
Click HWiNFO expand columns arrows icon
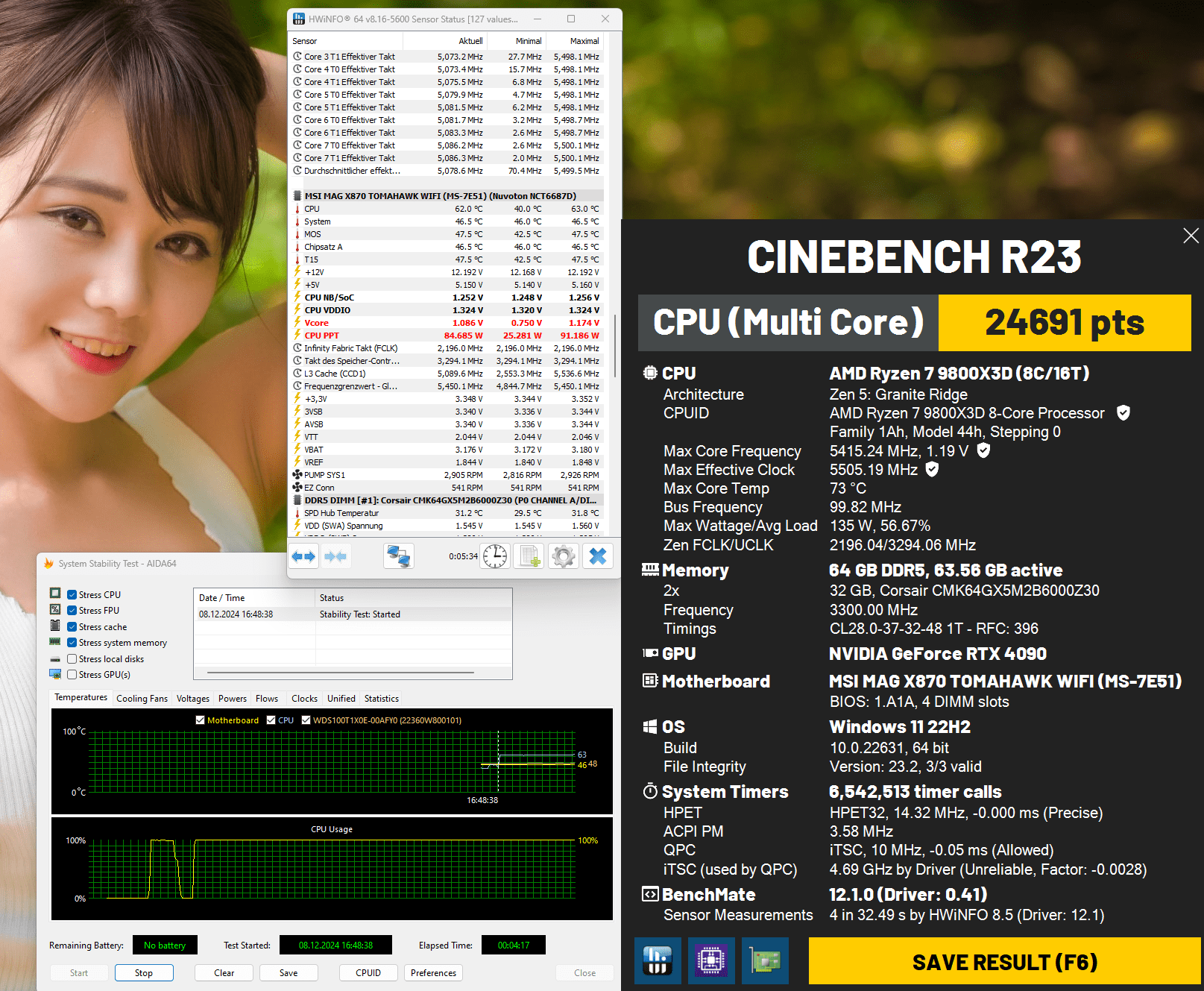coord(304,556)
